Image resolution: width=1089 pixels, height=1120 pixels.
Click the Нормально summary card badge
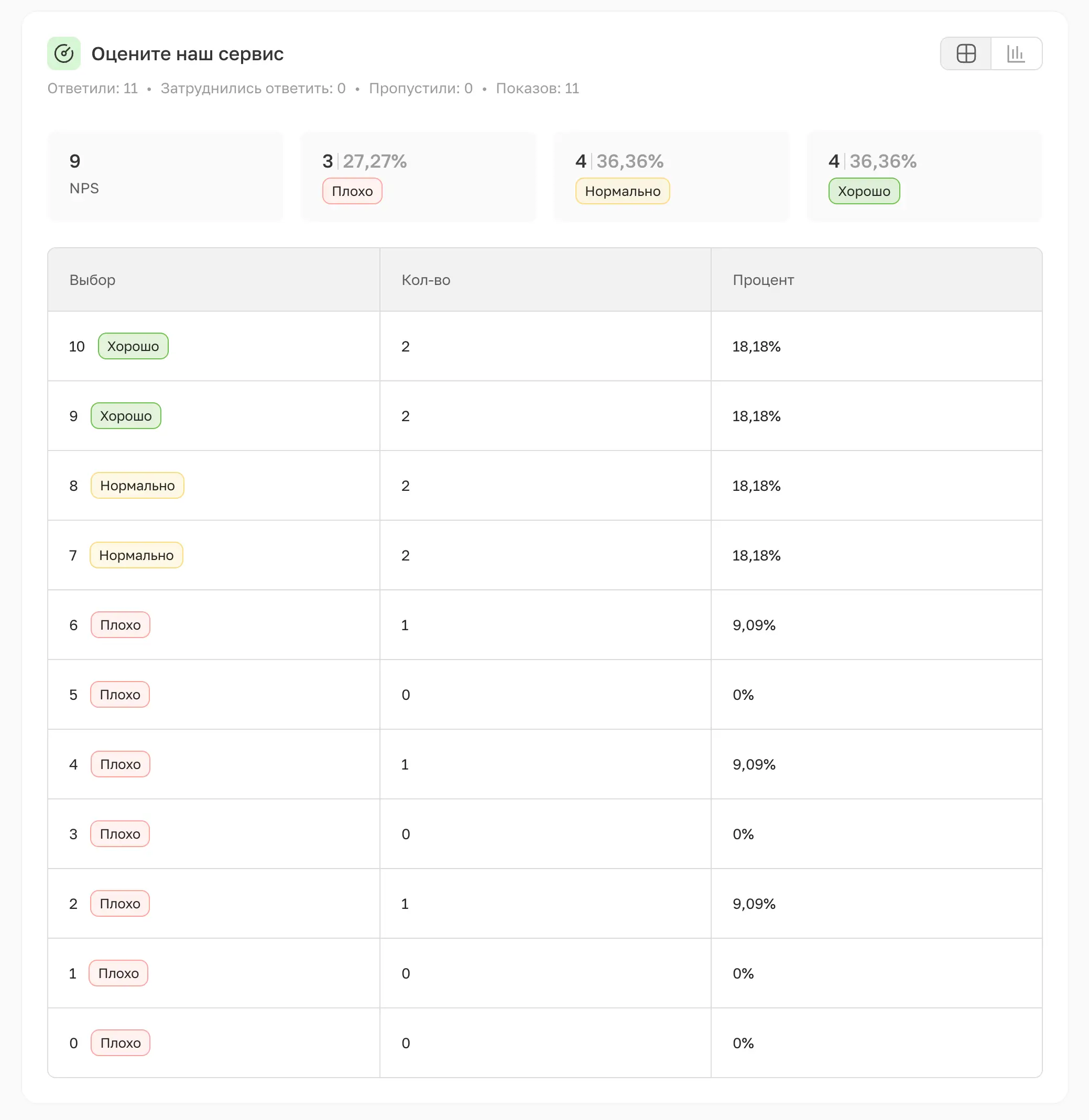coord(622,192)
